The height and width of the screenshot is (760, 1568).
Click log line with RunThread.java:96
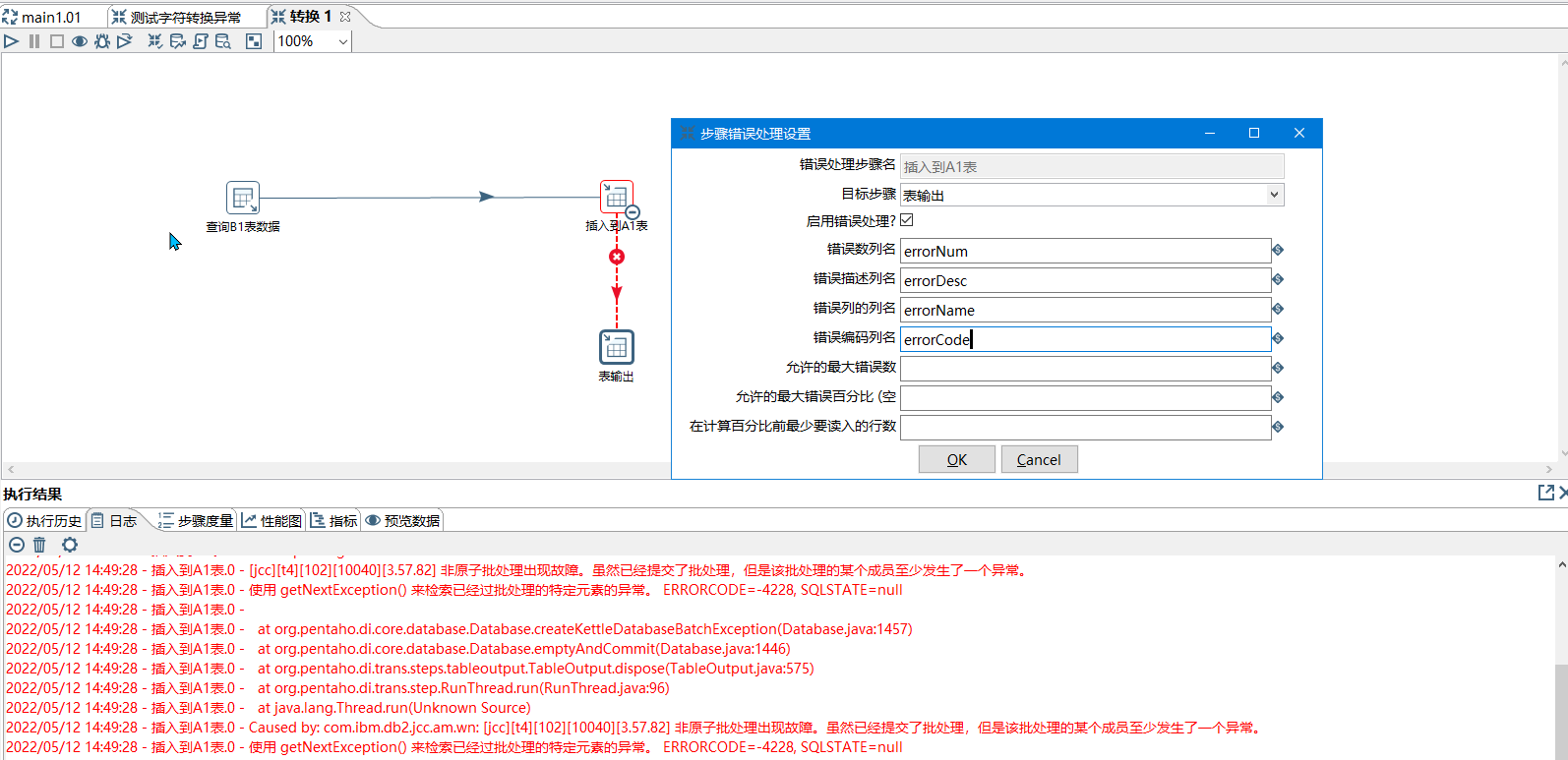(337, 688)
